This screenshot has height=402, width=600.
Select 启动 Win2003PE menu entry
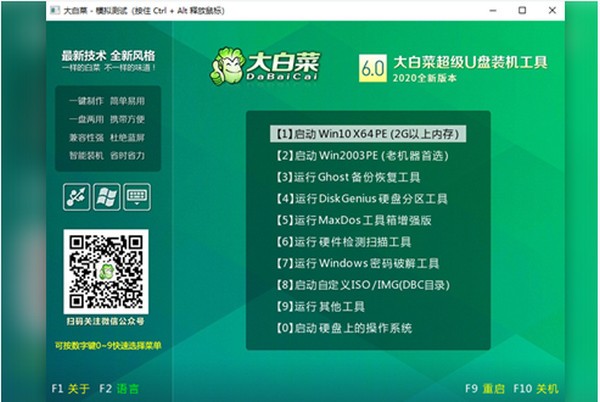(x=362, y=156)
